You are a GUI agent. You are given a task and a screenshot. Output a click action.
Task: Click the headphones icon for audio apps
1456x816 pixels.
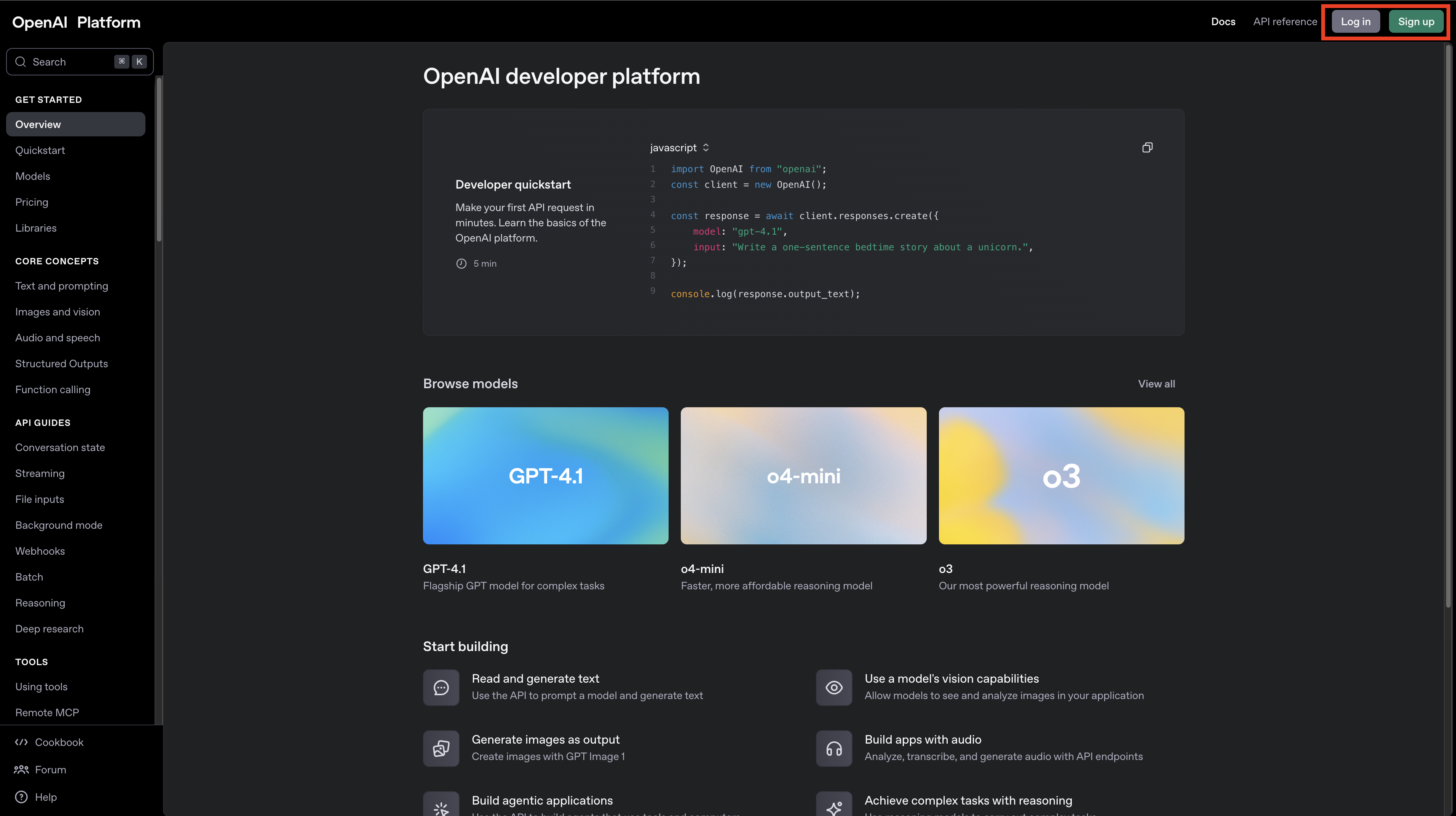coord(834,748)
